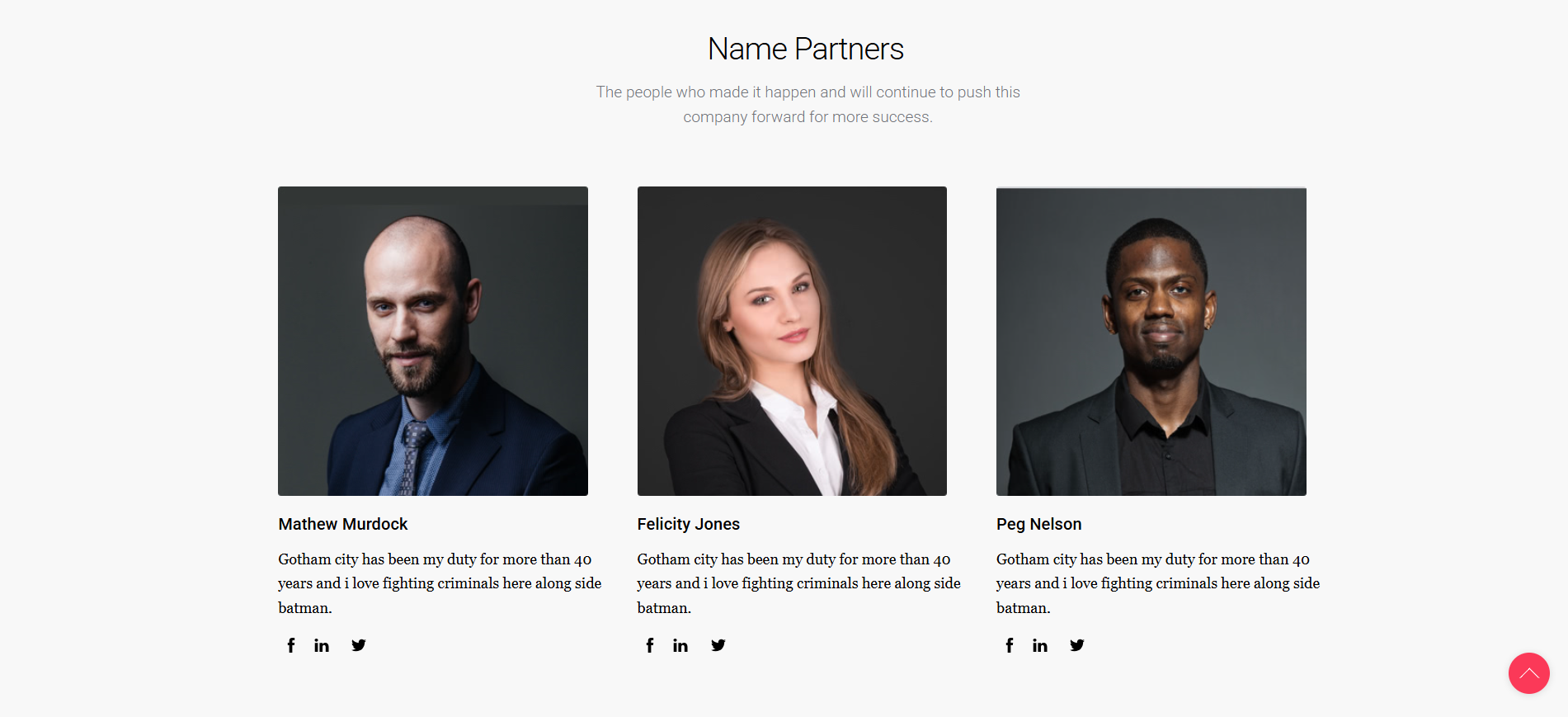Image resolution: width=1568 pixels, height=717 pixels.
Task: Open Mathew Murdock's Facebook icon
Action: pos(290,645)
